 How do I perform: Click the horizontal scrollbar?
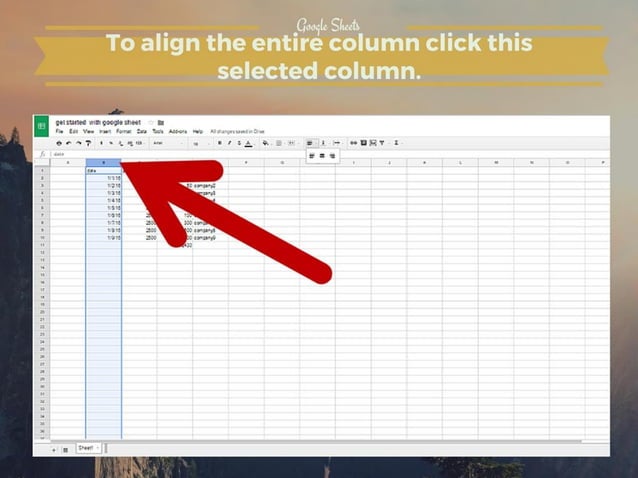(x=315, y=441)
